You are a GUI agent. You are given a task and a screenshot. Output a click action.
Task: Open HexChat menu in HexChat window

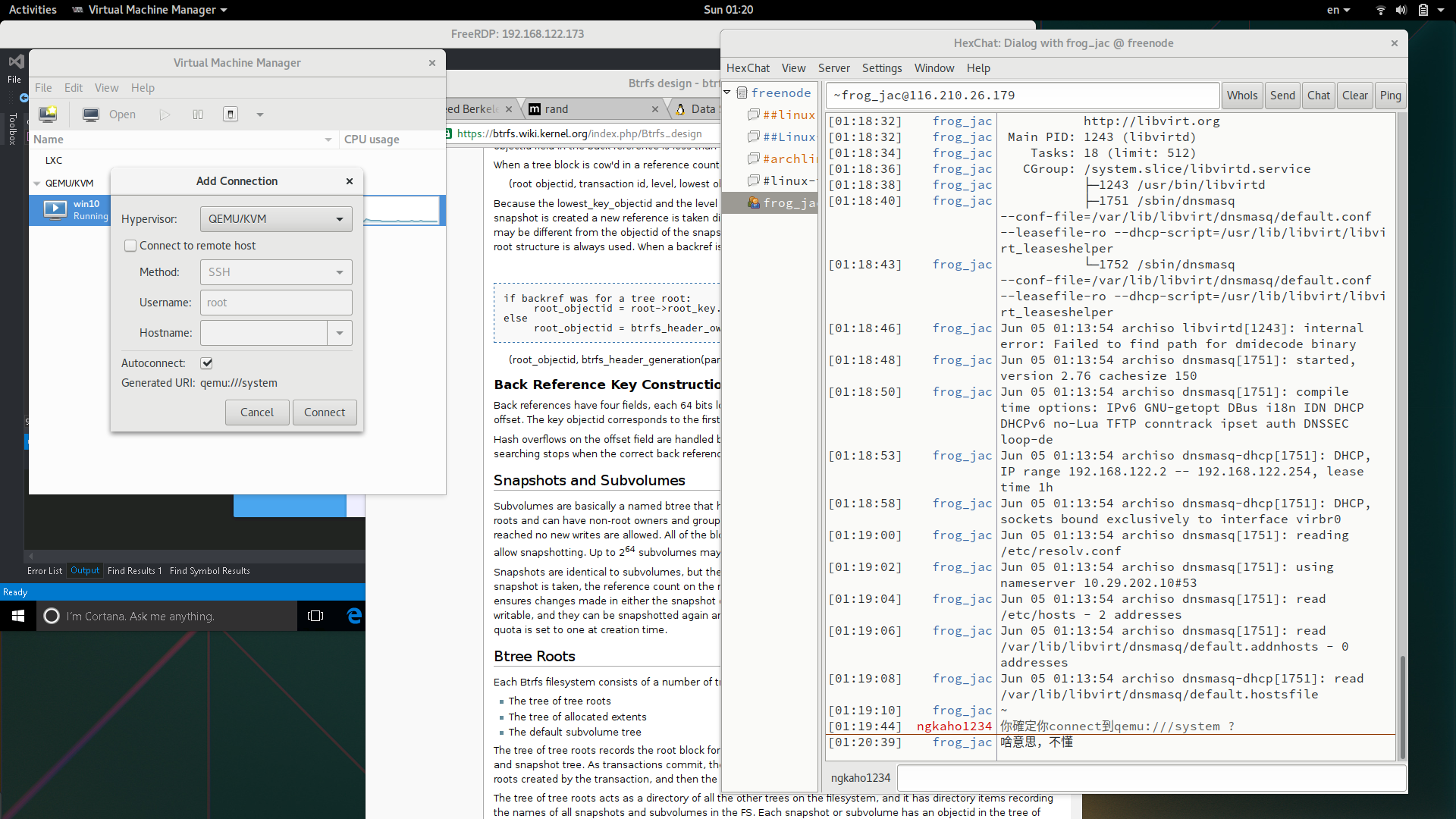pos(748,68)
